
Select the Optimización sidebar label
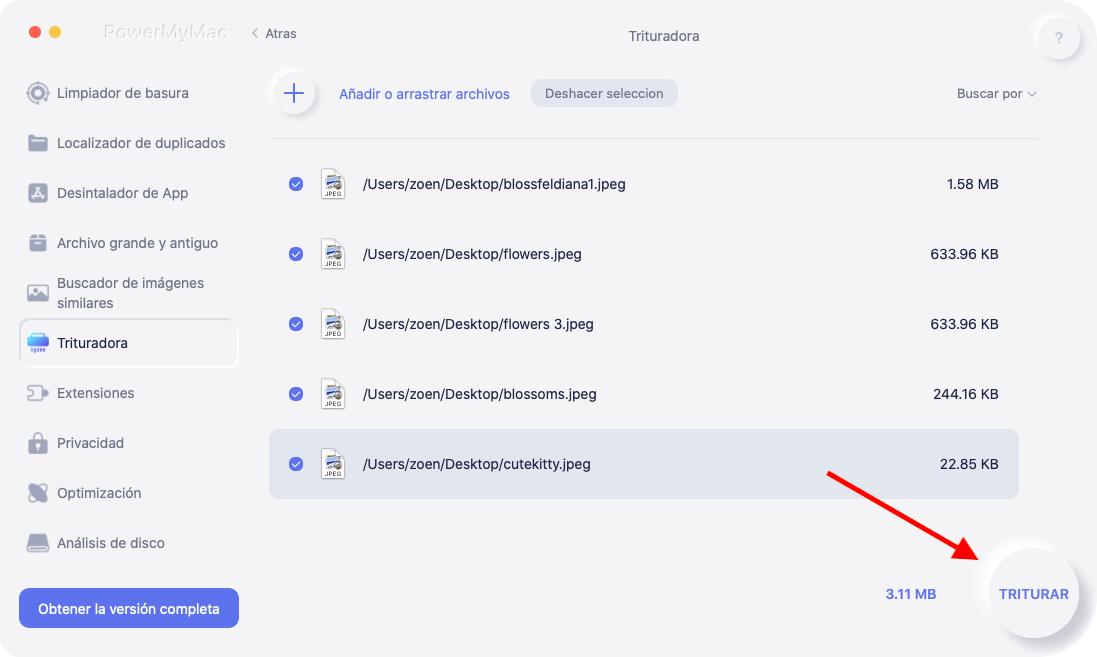99,493
